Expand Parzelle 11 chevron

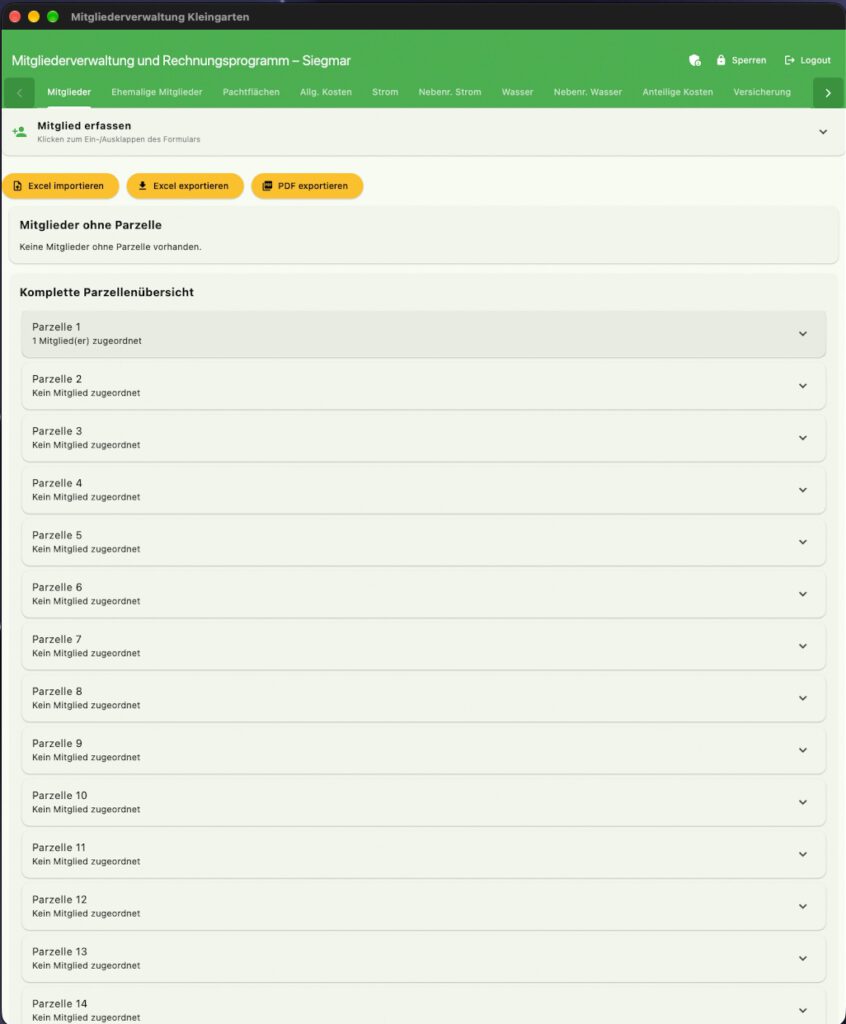(803, 854)
